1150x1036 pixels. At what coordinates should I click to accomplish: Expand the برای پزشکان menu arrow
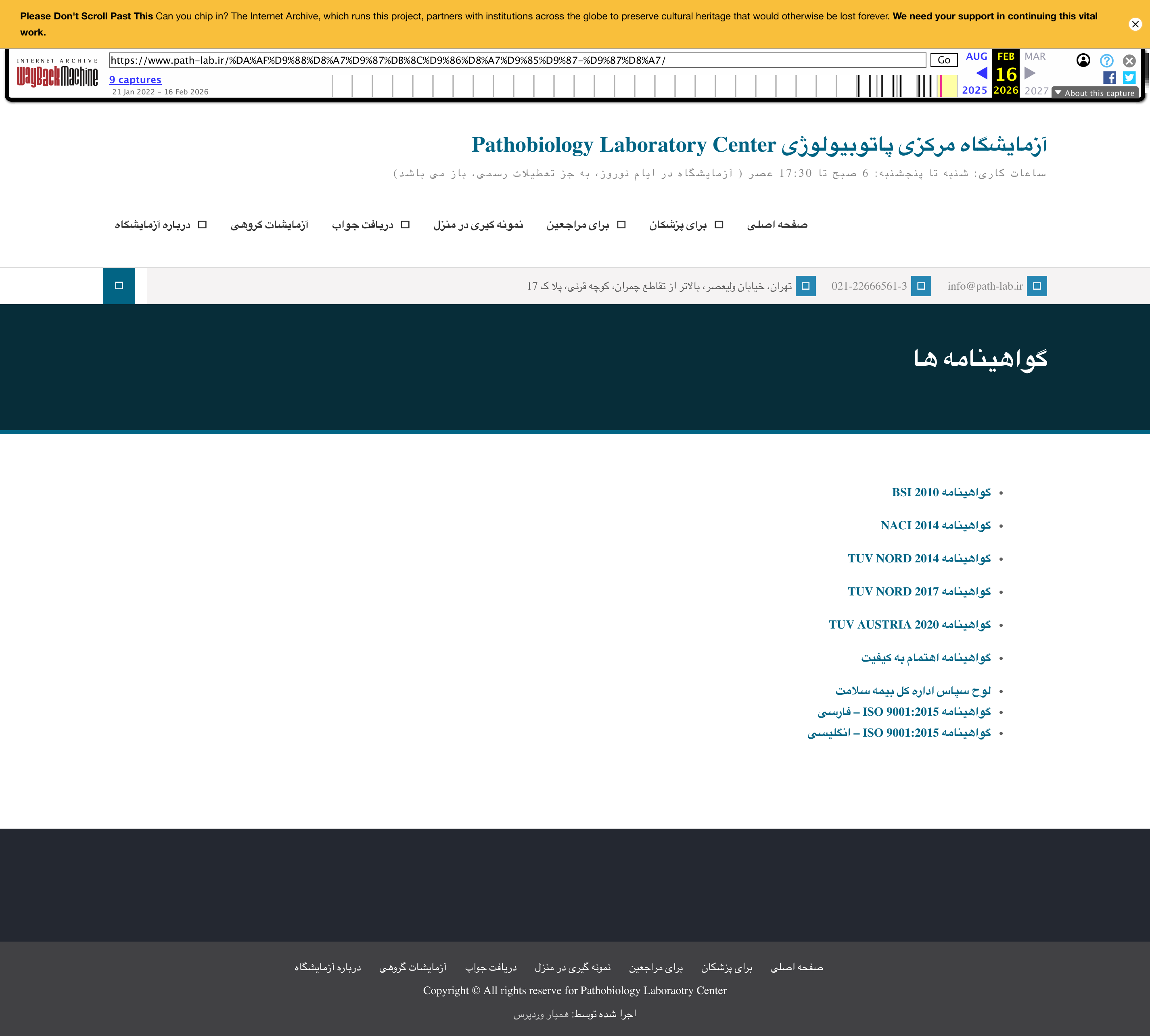[719, 225]
